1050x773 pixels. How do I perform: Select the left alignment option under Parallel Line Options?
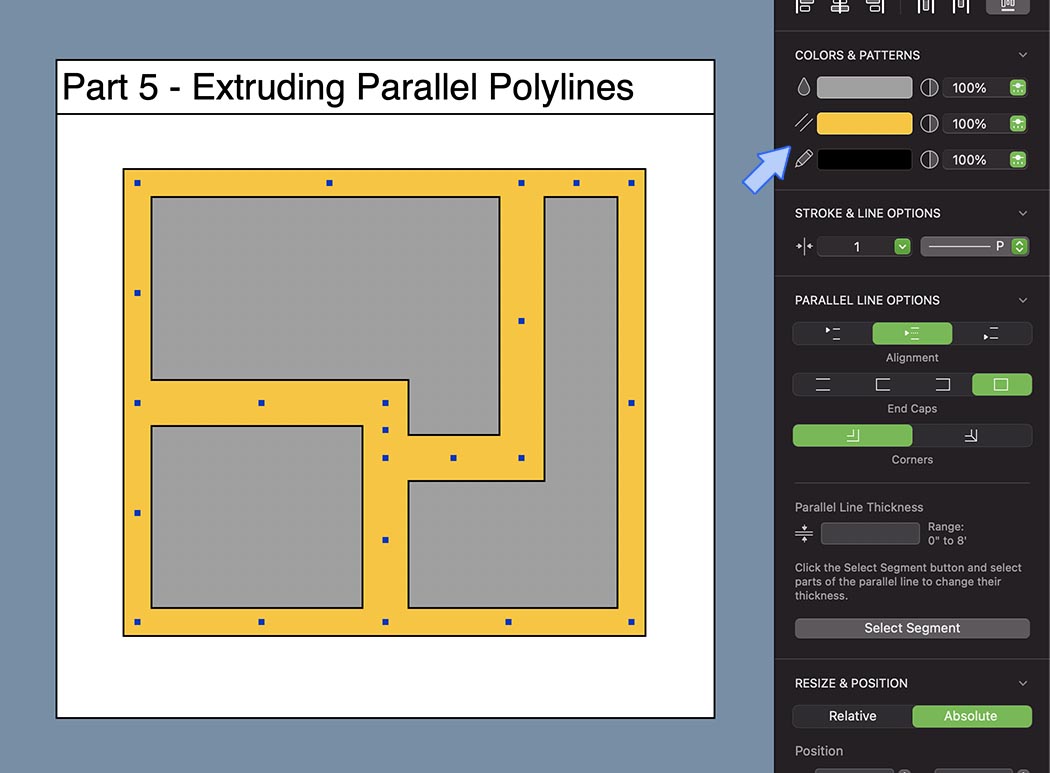(832, 333)
